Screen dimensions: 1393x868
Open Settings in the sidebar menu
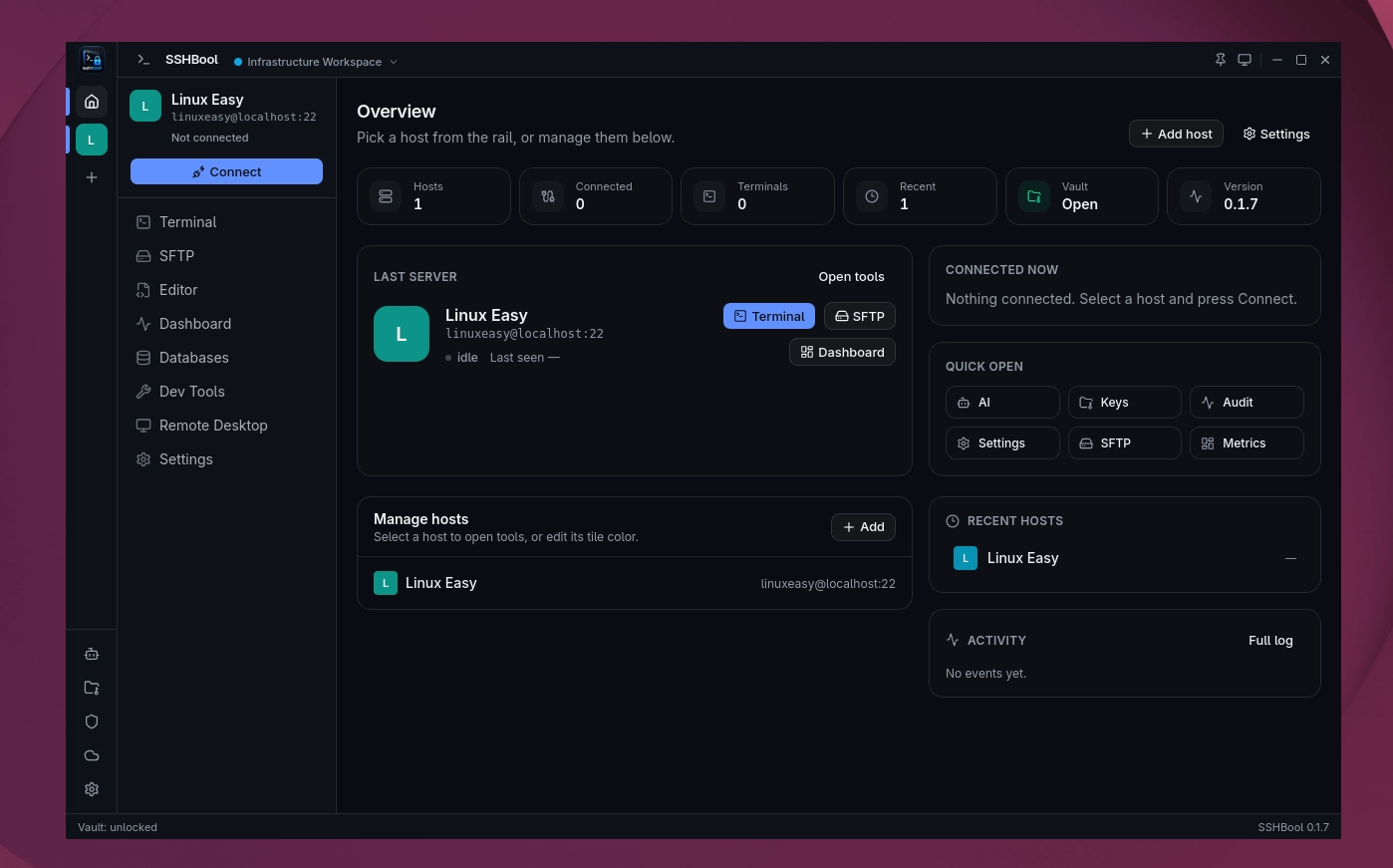pos(226,459)
